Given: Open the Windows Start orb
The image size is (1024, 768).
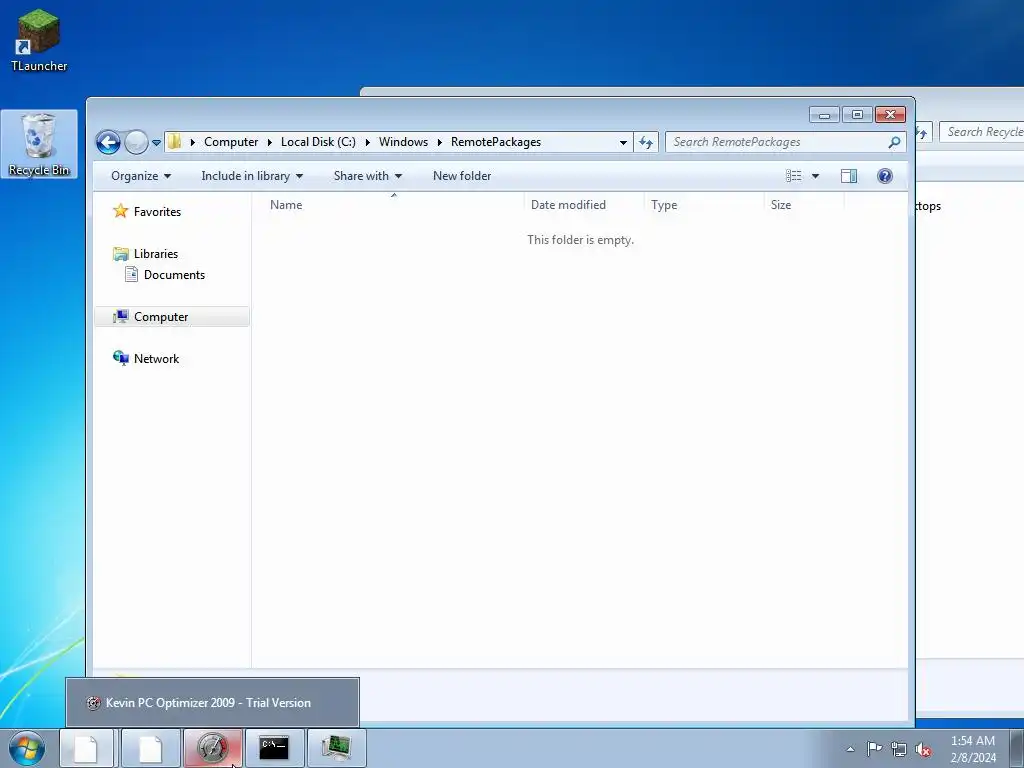Looking at the screenshot, I should point(27,748).
